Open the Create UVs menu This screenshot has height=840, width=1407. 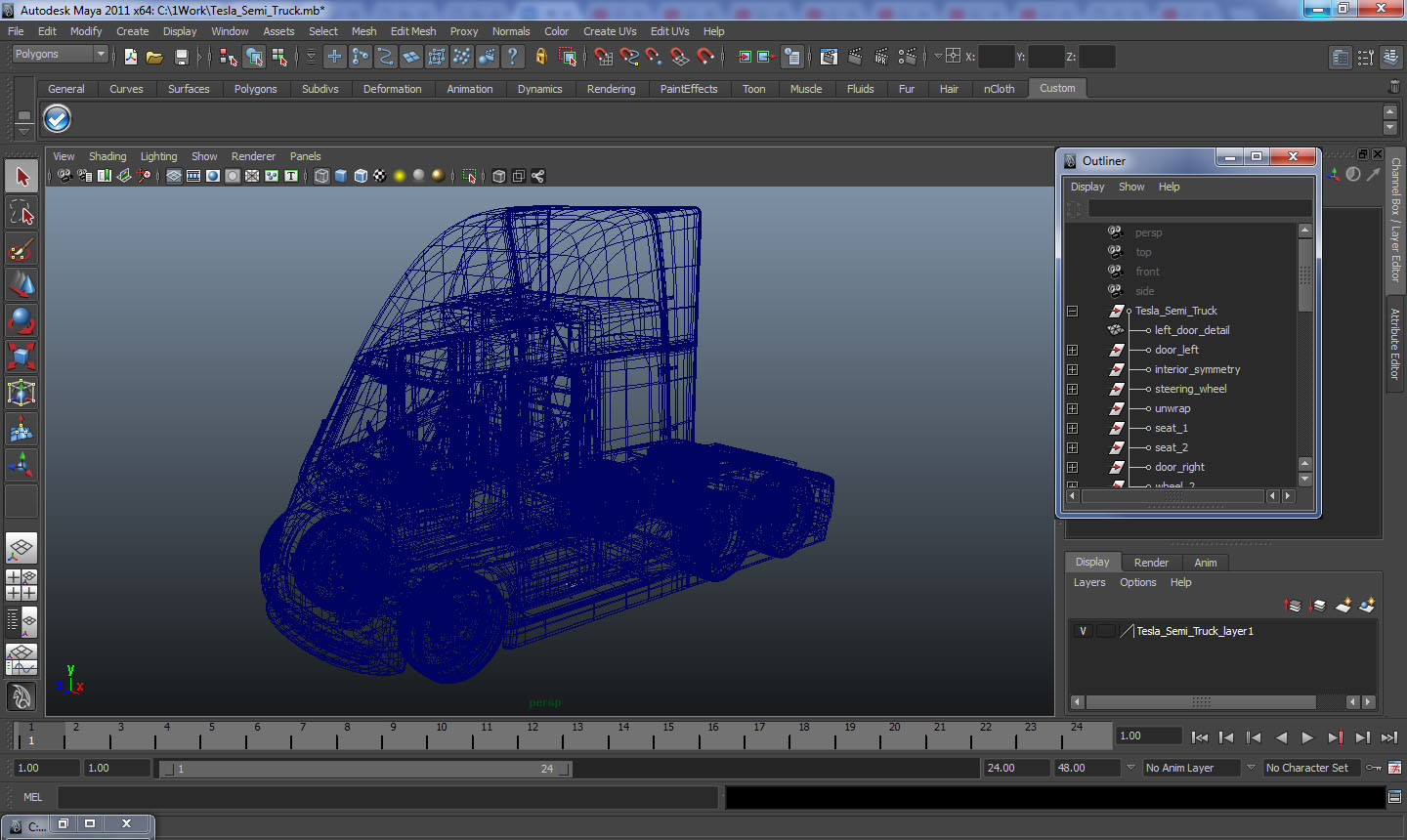tap(610, 31)
